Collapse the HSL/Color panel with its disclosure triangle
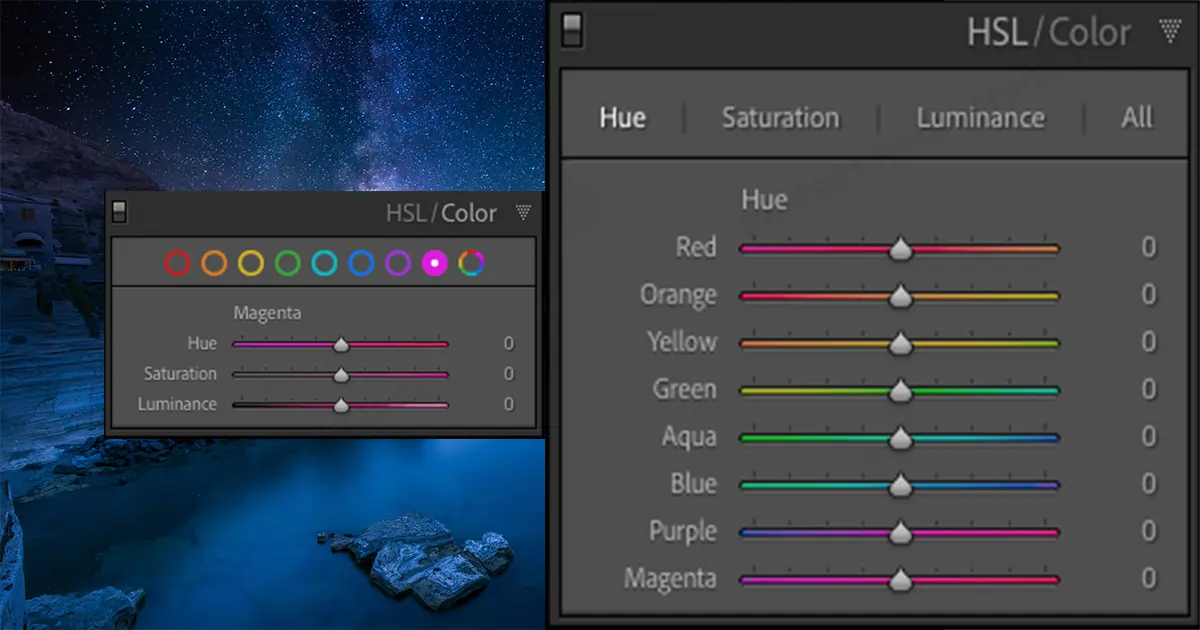This screenshot has height=630, width=1200. click(x=1168, y=31)
